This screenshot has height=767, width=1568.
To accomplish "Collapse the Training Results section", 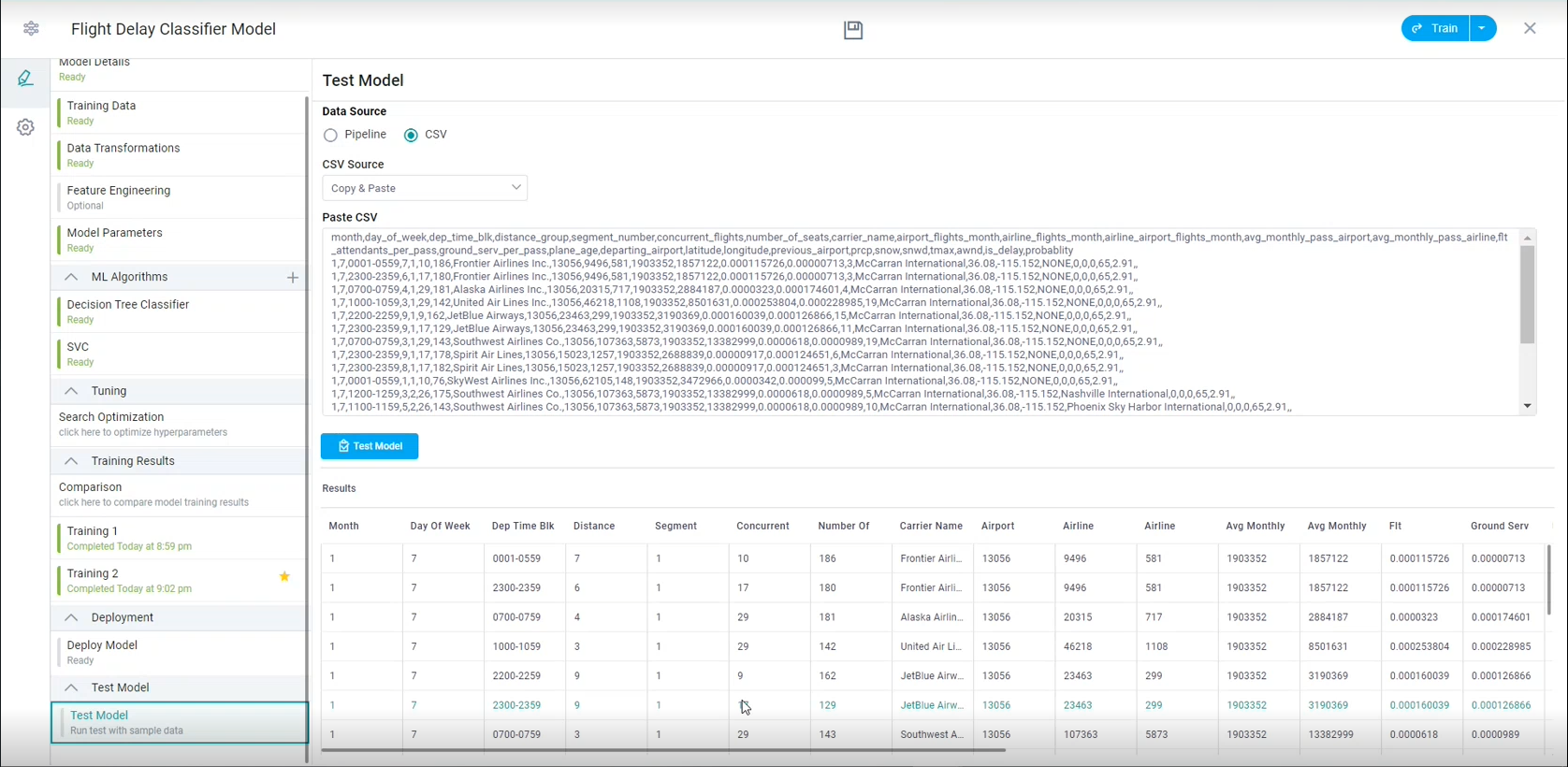I will click(x=71, y=461).
